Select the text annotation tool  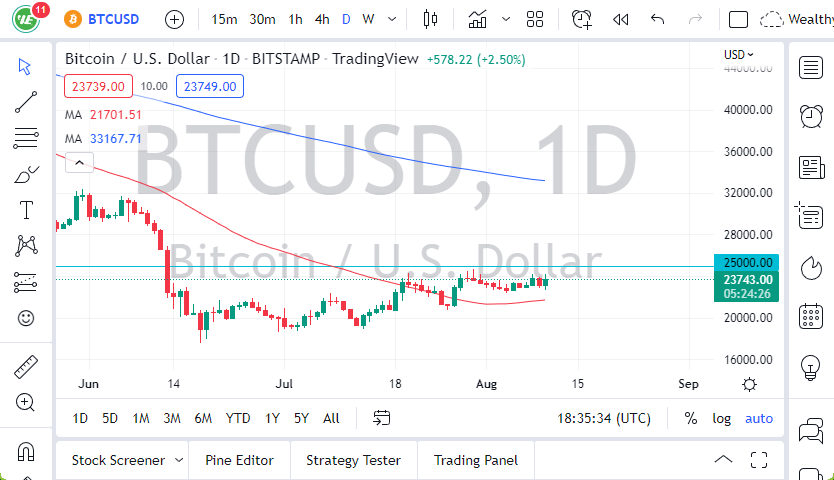pos(26,210)
